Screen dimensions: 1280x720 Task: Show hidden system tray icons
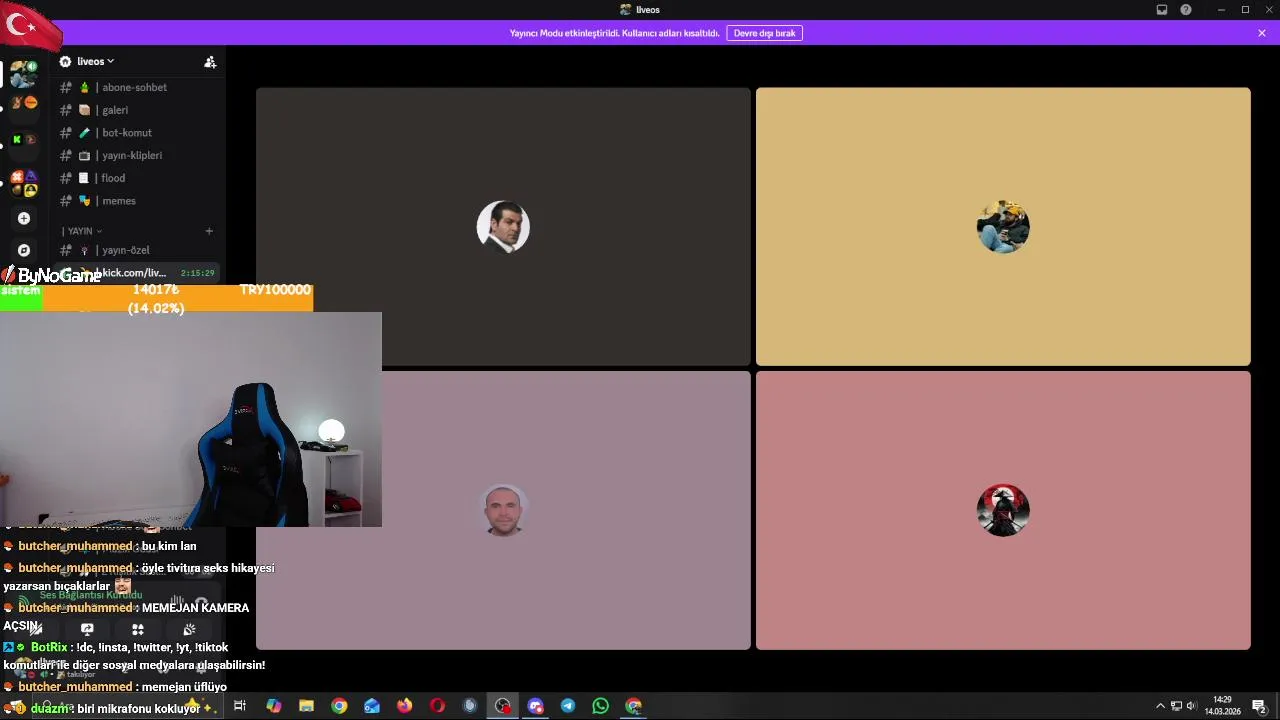[1160, 706]
